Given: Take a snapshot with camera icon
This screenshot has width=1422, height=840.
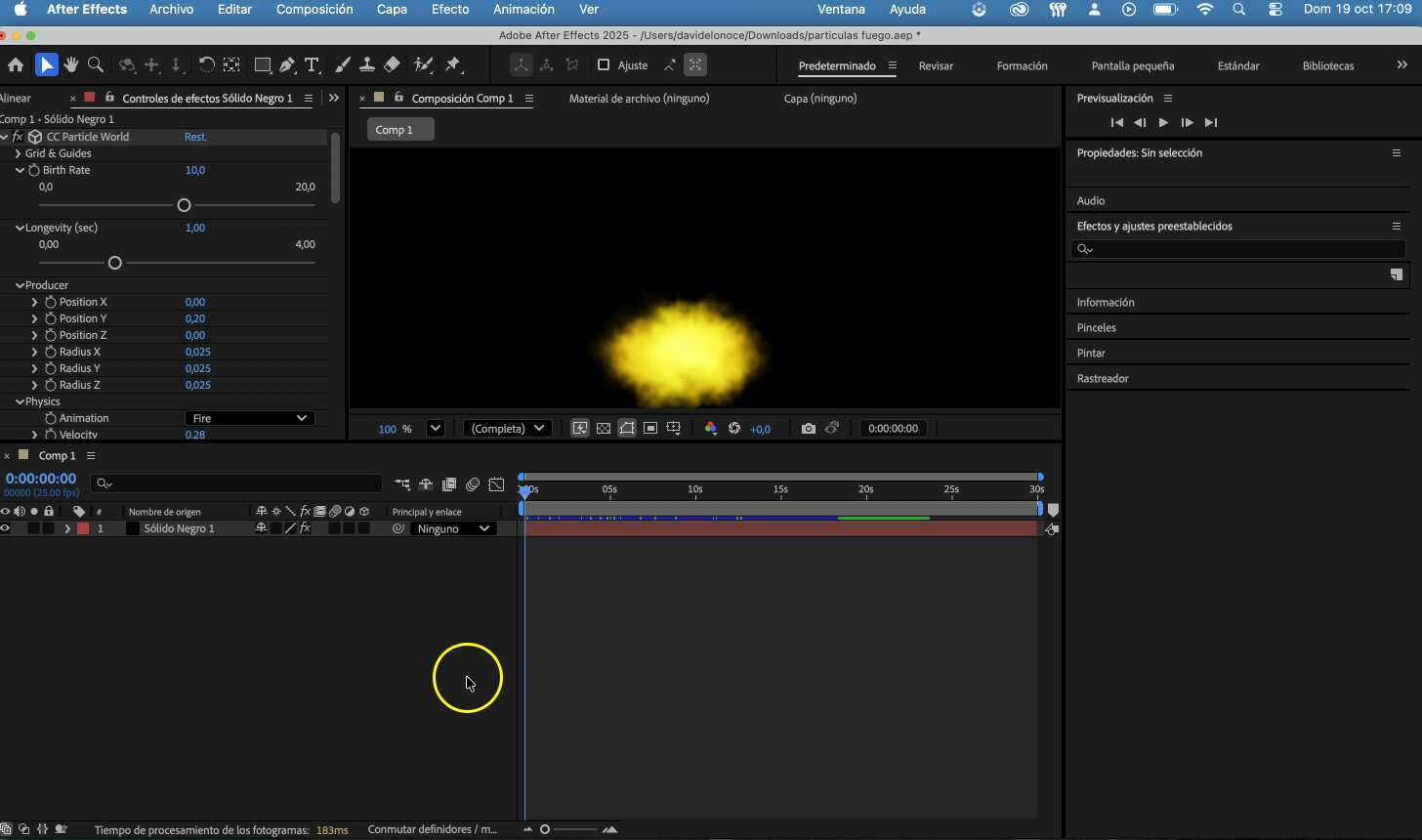Looking at the screenshot, I should click(x=808, y=429).
